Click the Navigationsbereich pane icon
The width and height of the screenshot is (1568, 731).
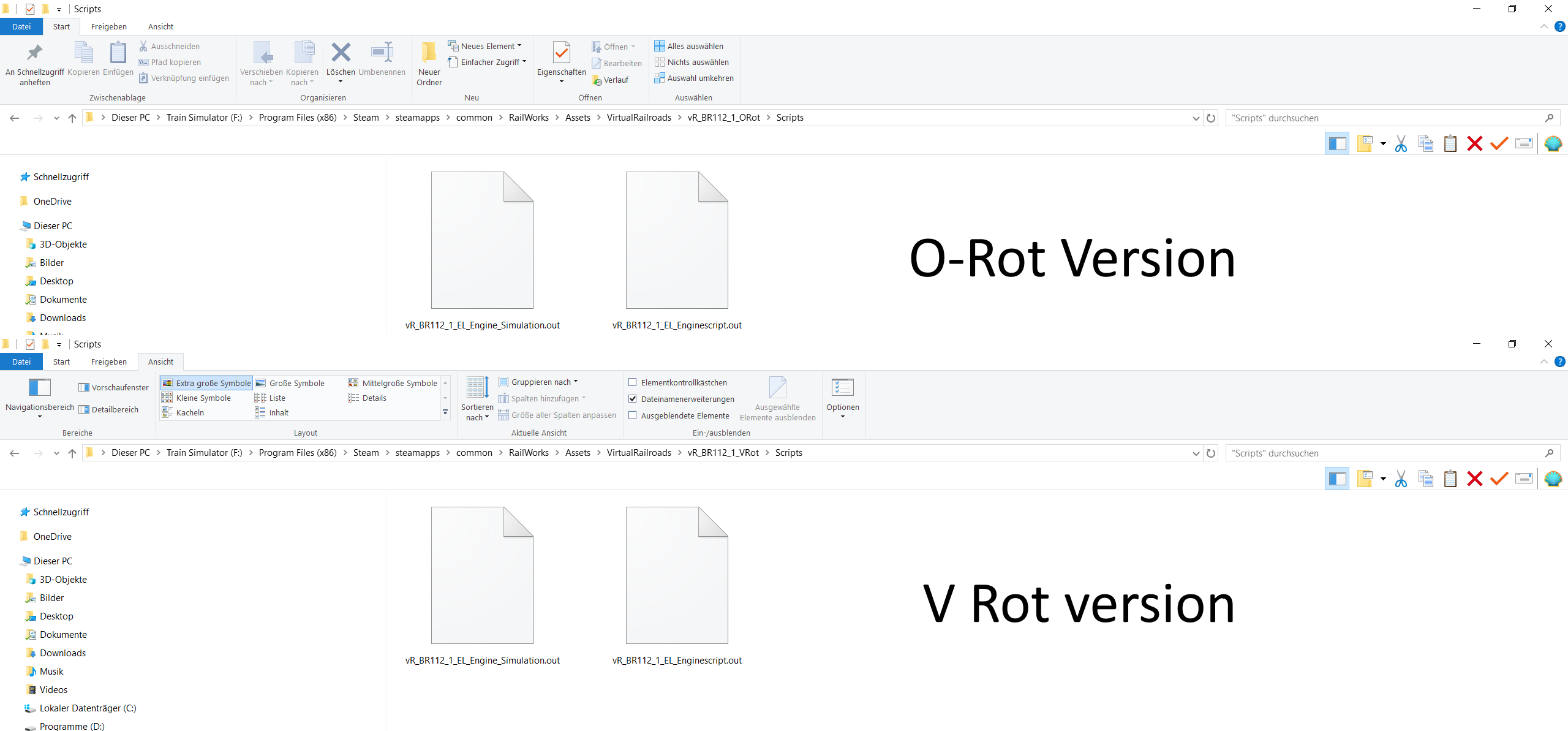pos(39,388)
